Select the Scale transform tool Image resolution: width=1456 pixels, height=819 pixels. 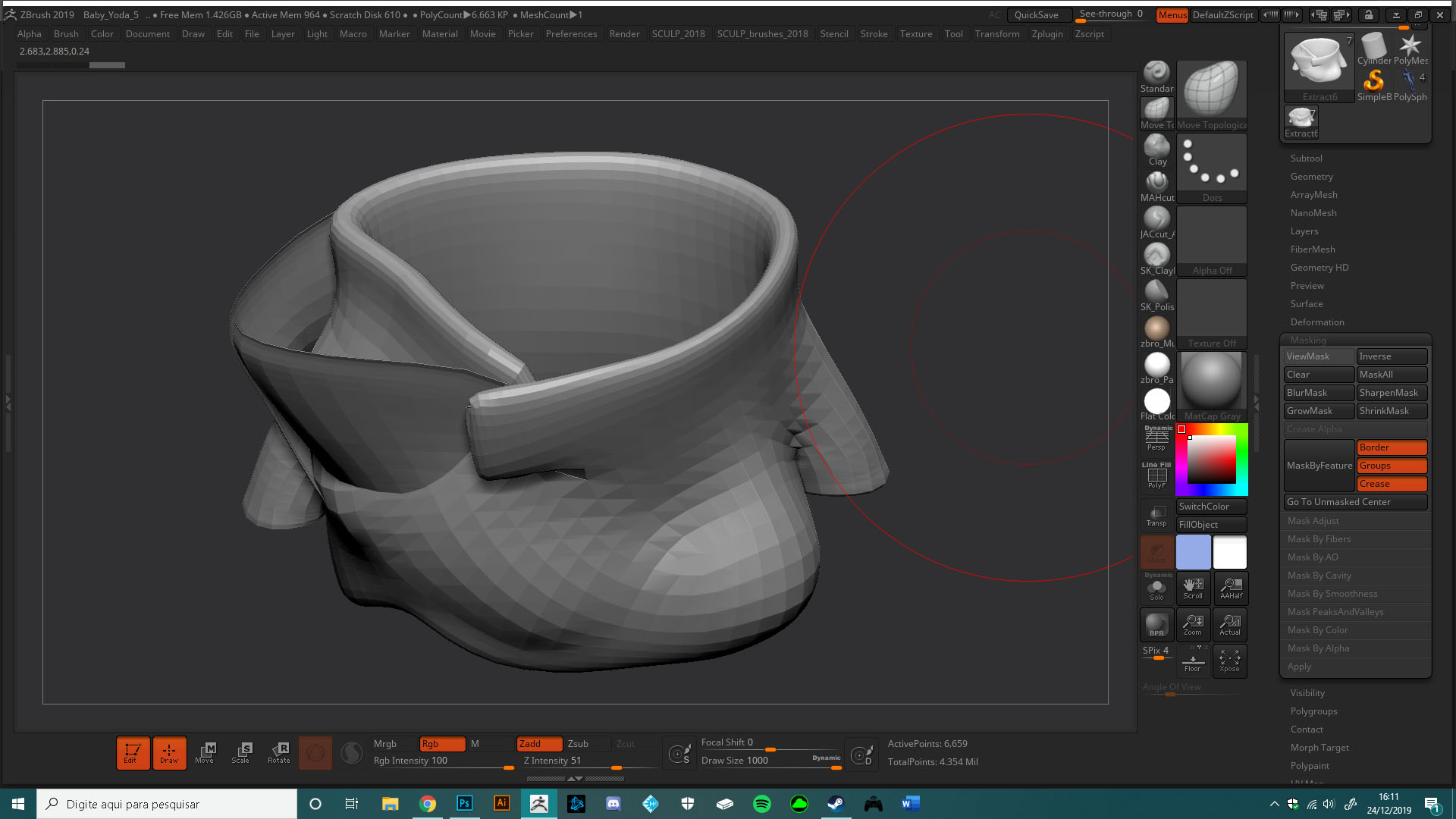click(241, 752)
